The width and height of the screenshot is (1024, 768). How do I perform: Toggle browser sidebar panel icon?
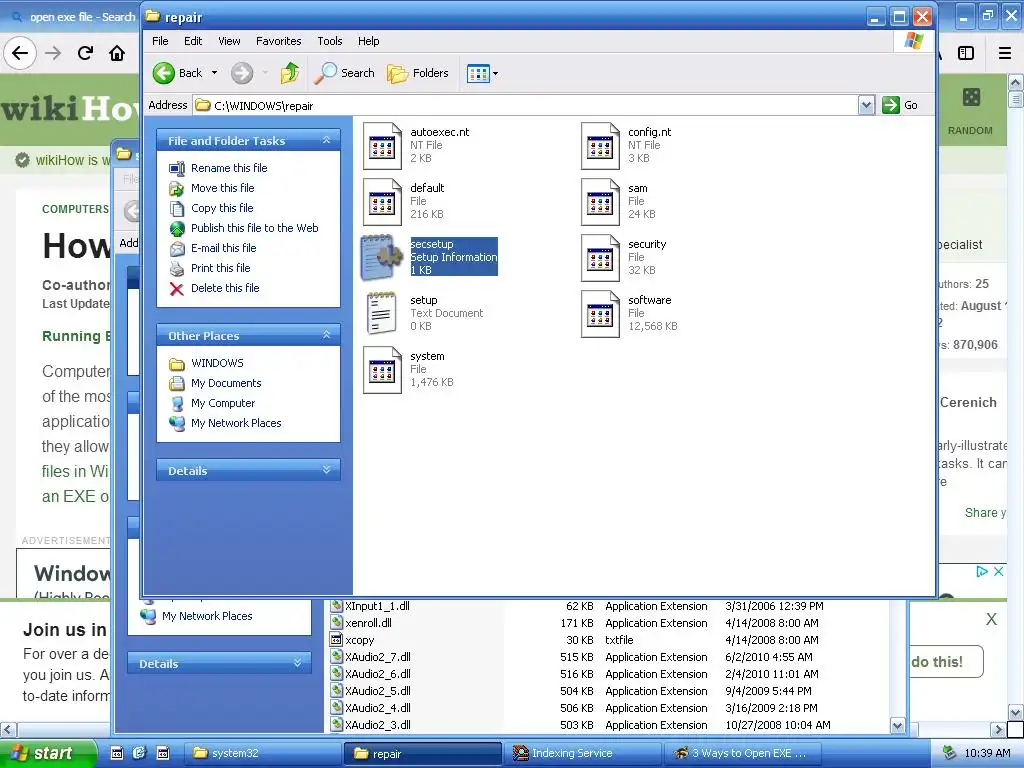966,53
